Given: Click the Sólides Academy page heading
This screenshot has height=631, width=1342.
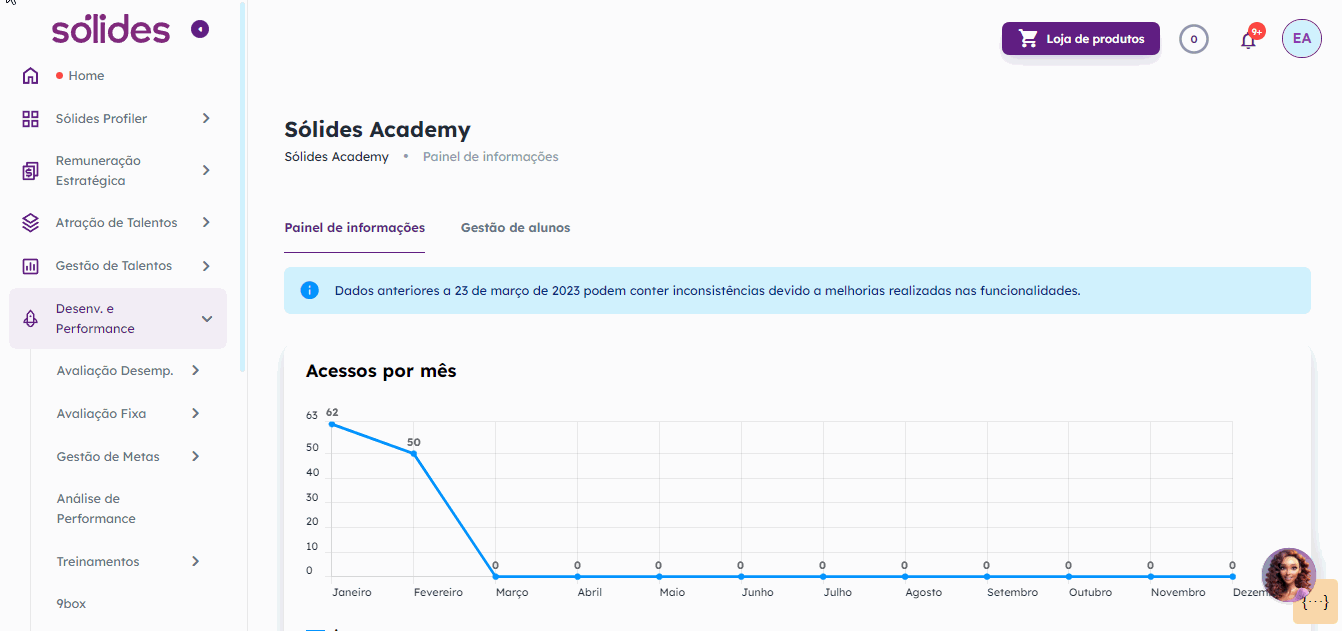Looking at the screenshot, I should click(377, 130).
